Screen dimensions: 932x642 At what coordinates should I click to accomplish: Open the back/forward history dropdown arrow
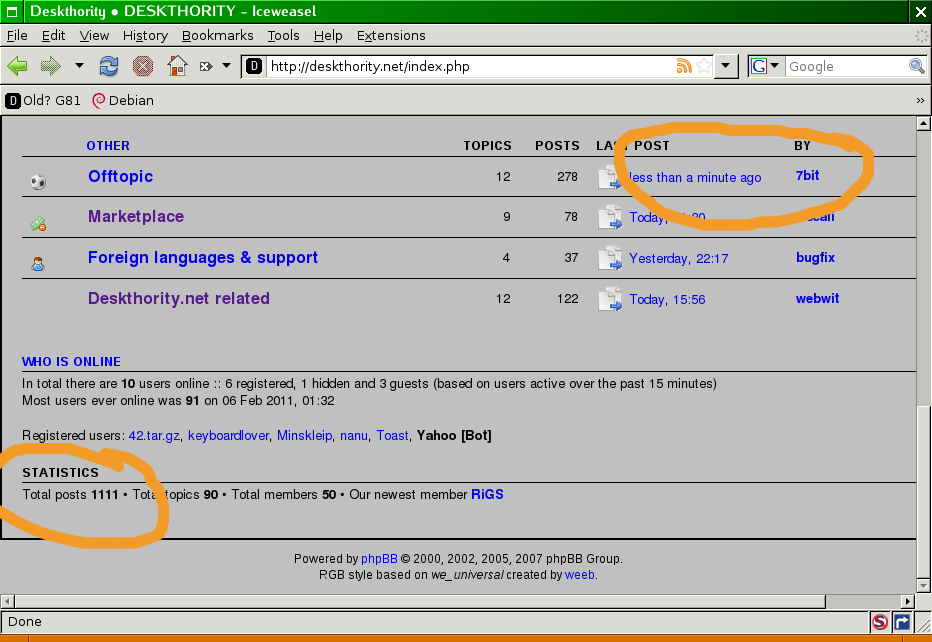79,67
